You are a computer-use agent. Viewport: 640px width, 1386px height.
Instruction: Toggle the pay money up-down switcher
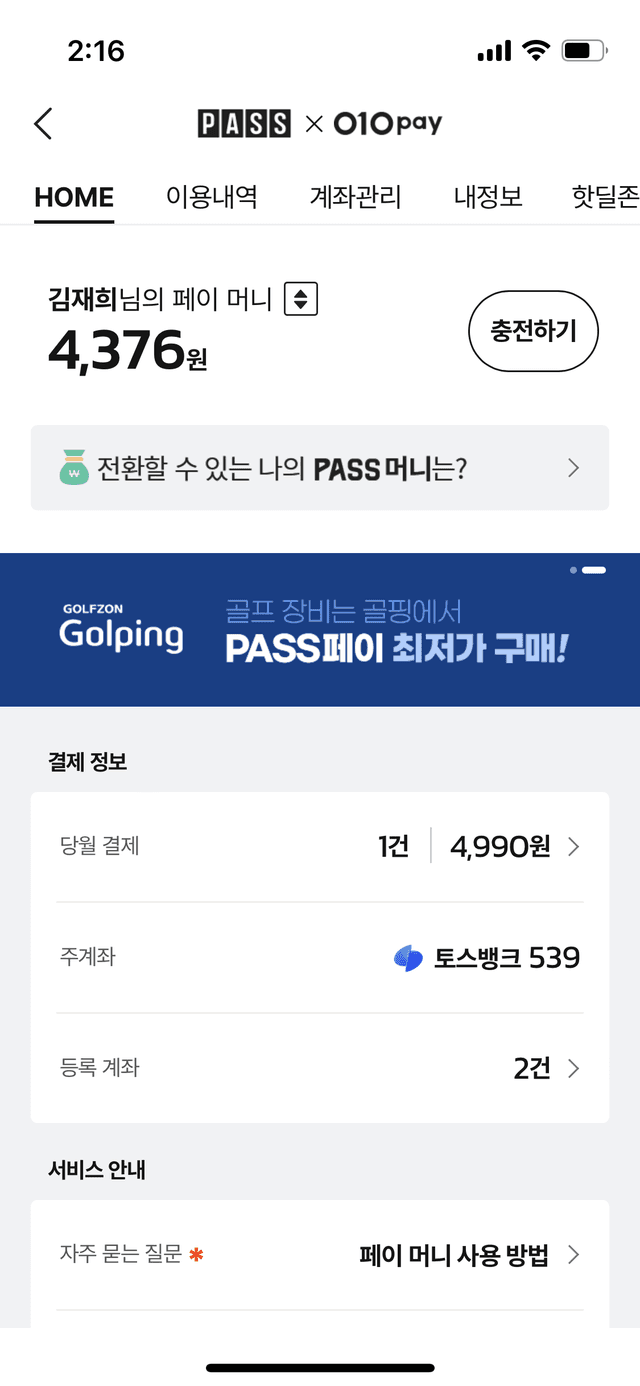pyautogui.click(x=301, y=299)
